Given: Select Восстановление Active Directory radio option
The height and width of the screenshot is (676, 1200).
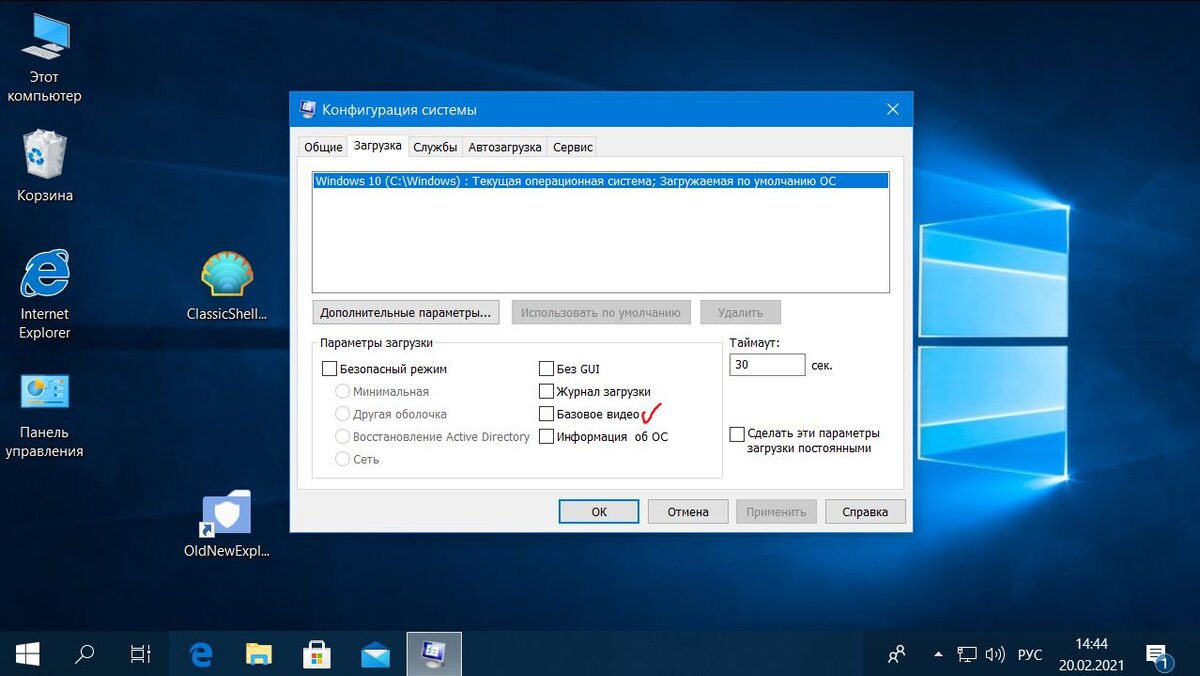Looking at the screenshot, I should pos(343,437).
